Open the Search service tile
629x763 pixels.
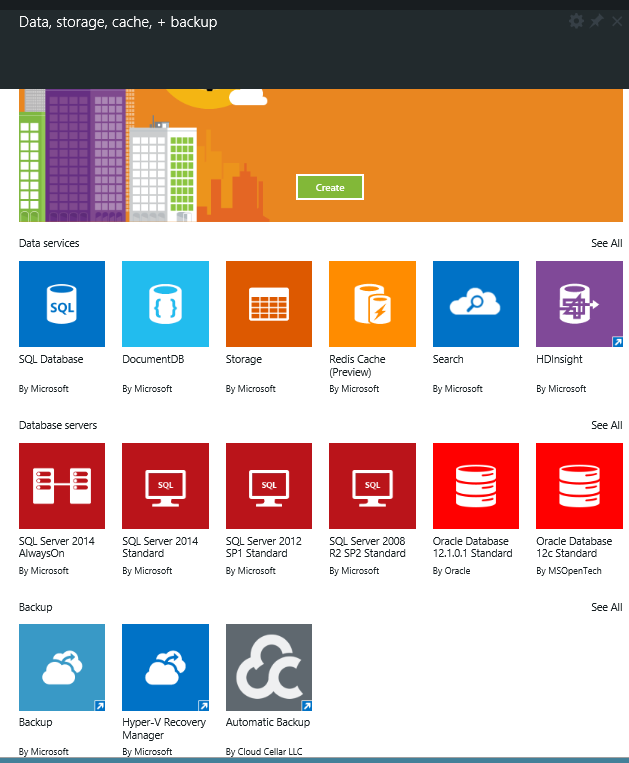click(476, 304)
